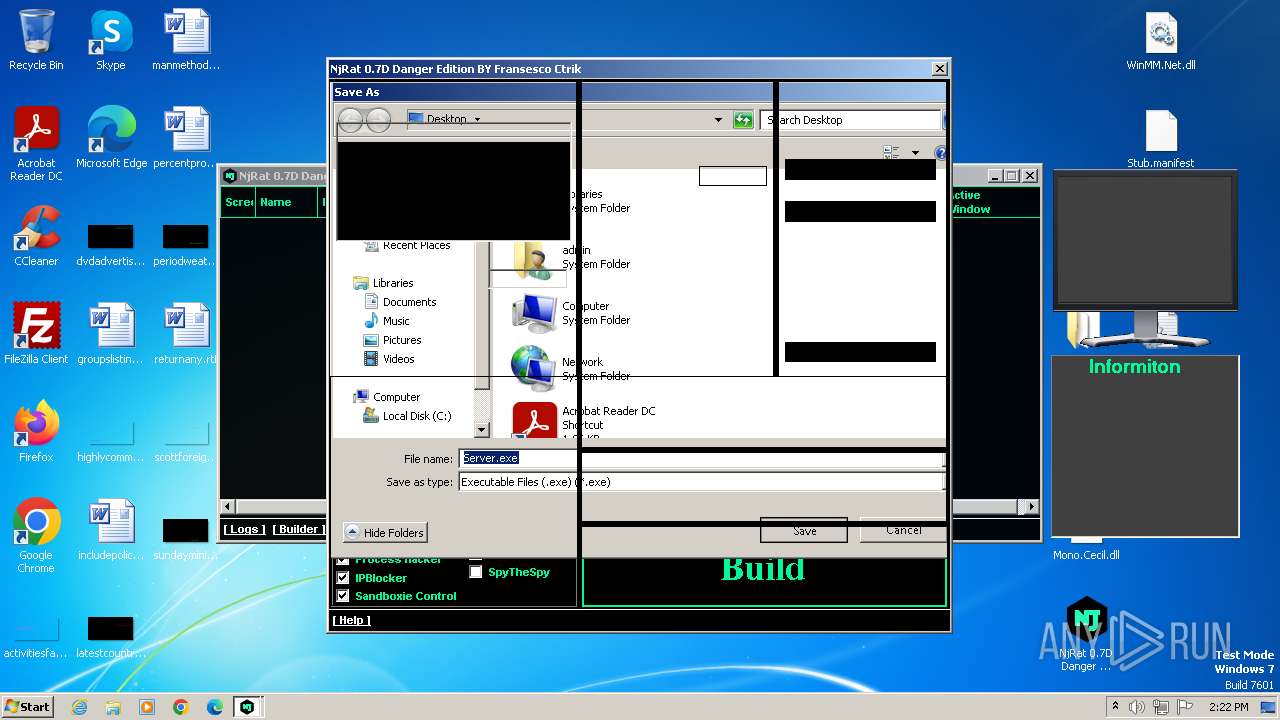
Task: Select the Stub.manifest desktop file
Action: pyautogui.click(x=1160, y=139)
